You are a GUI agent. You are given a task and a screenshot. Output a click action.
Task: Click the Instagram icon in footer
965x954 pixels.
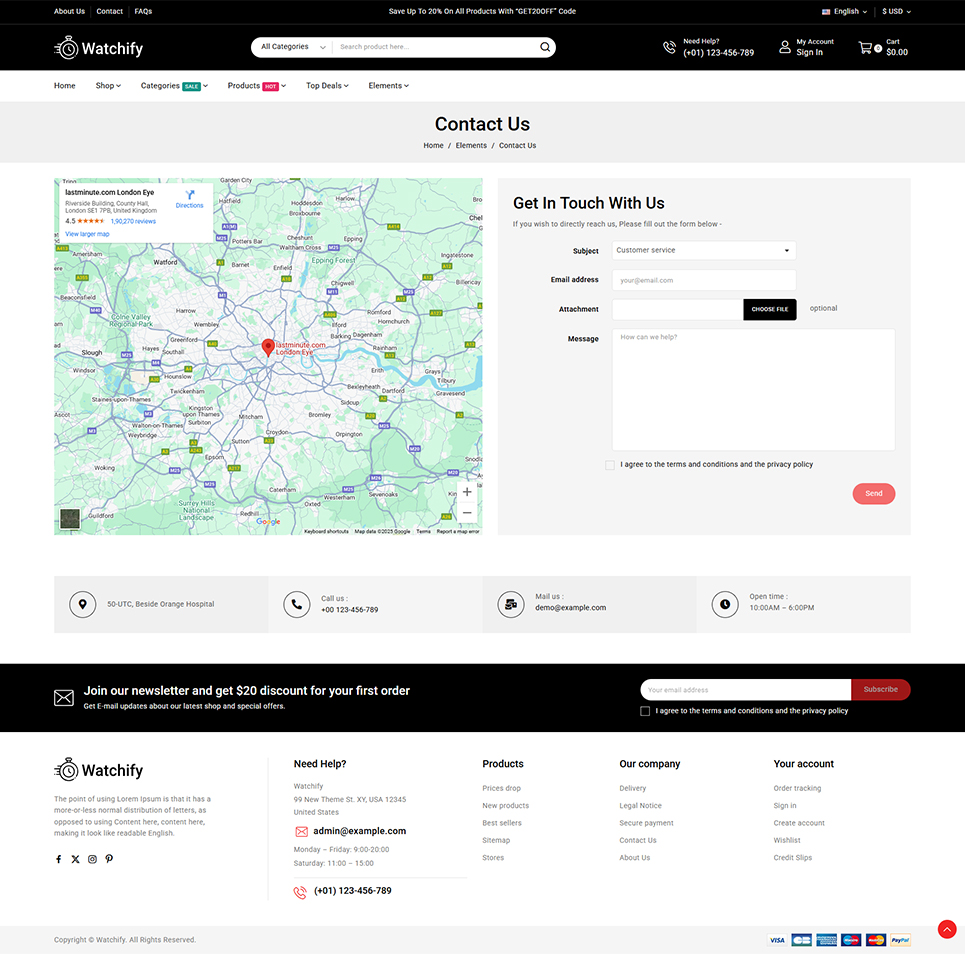pos(92,859)
